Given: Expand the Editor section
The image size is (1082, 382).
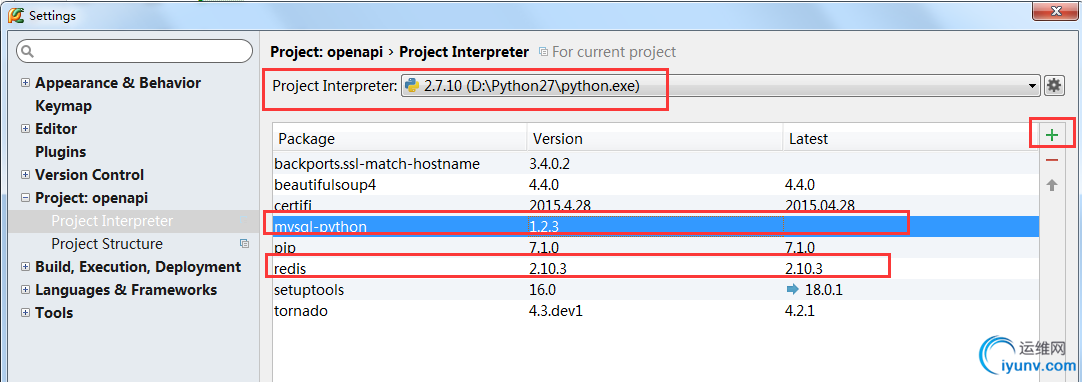Looking at the screenshot, I should click(26, 128).
